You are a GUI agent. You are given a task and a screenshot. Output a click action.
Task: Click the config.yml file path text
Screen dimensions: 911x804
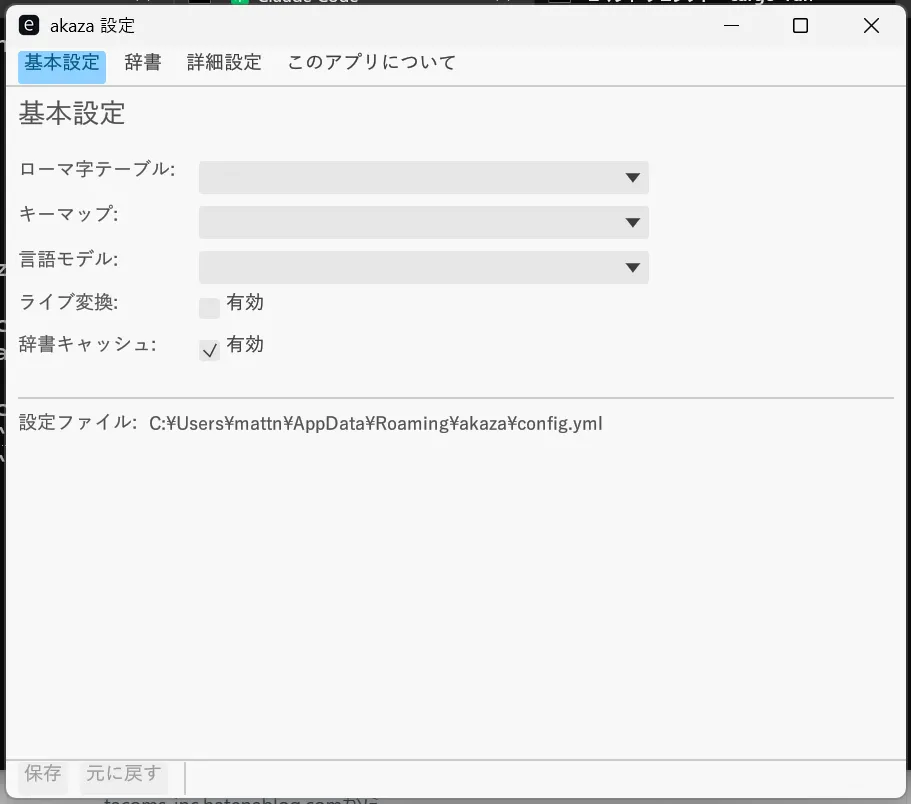[376, 423]
